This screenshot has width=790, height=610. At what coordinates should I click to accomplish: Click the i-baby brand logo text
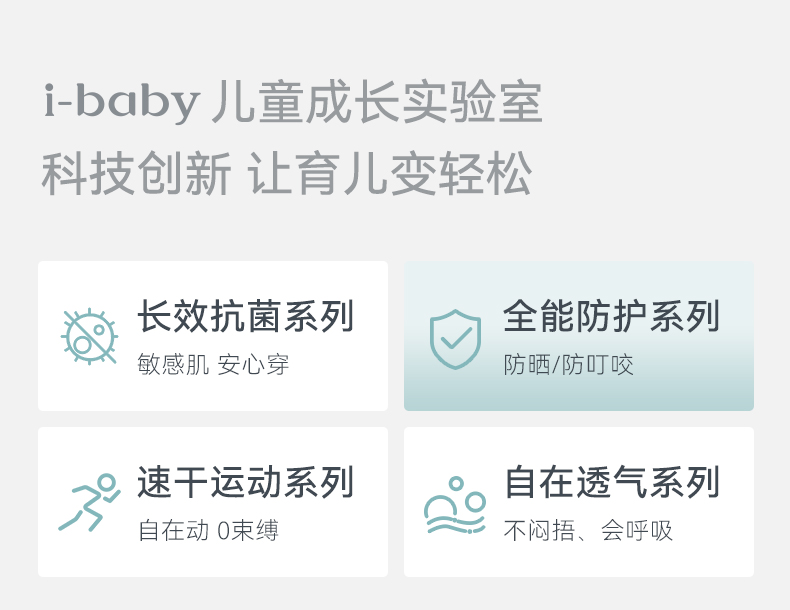tap(122, 104)
